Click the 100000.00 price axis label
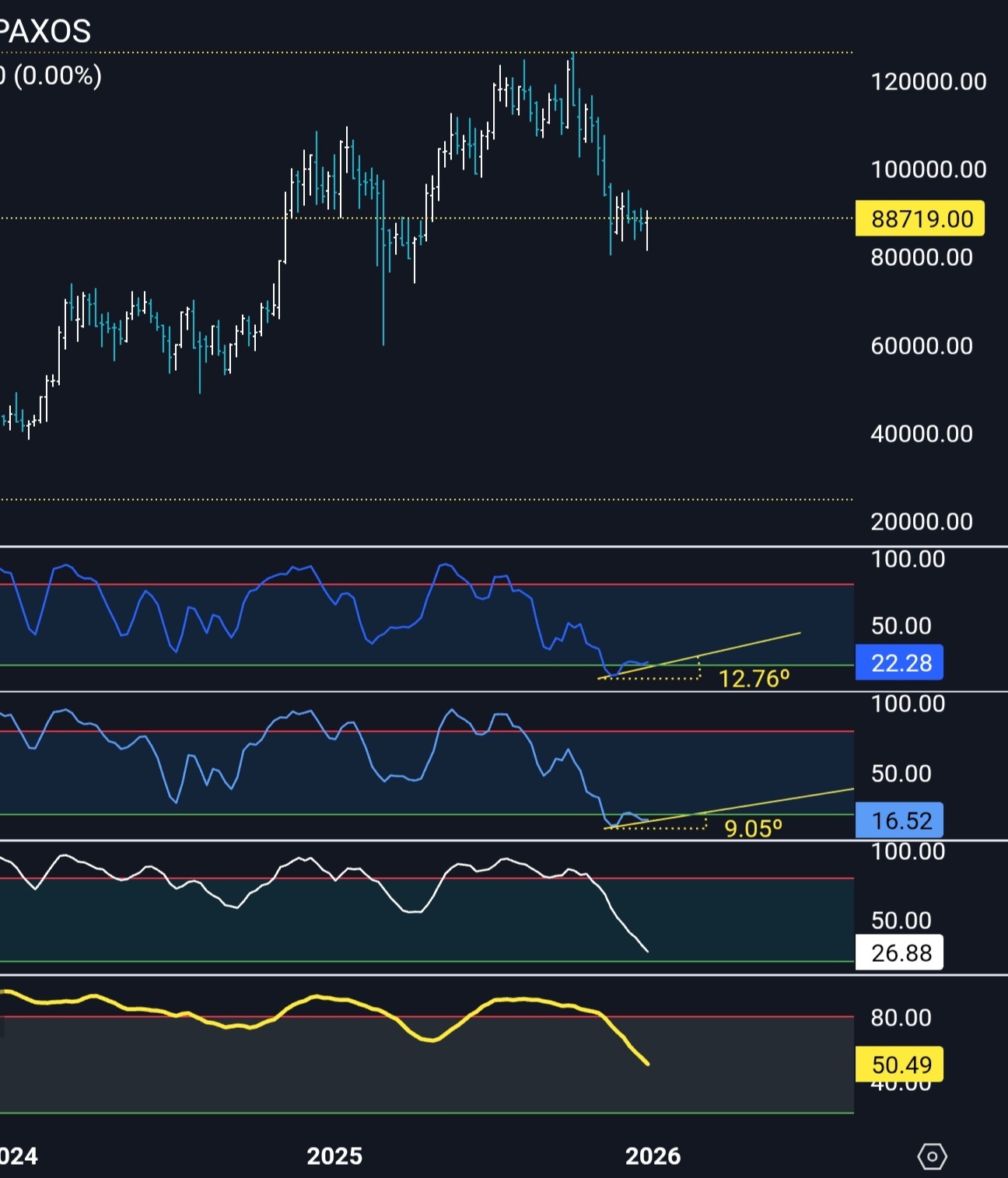This screenshot has width=1008, height=1178. click(929, 170)
